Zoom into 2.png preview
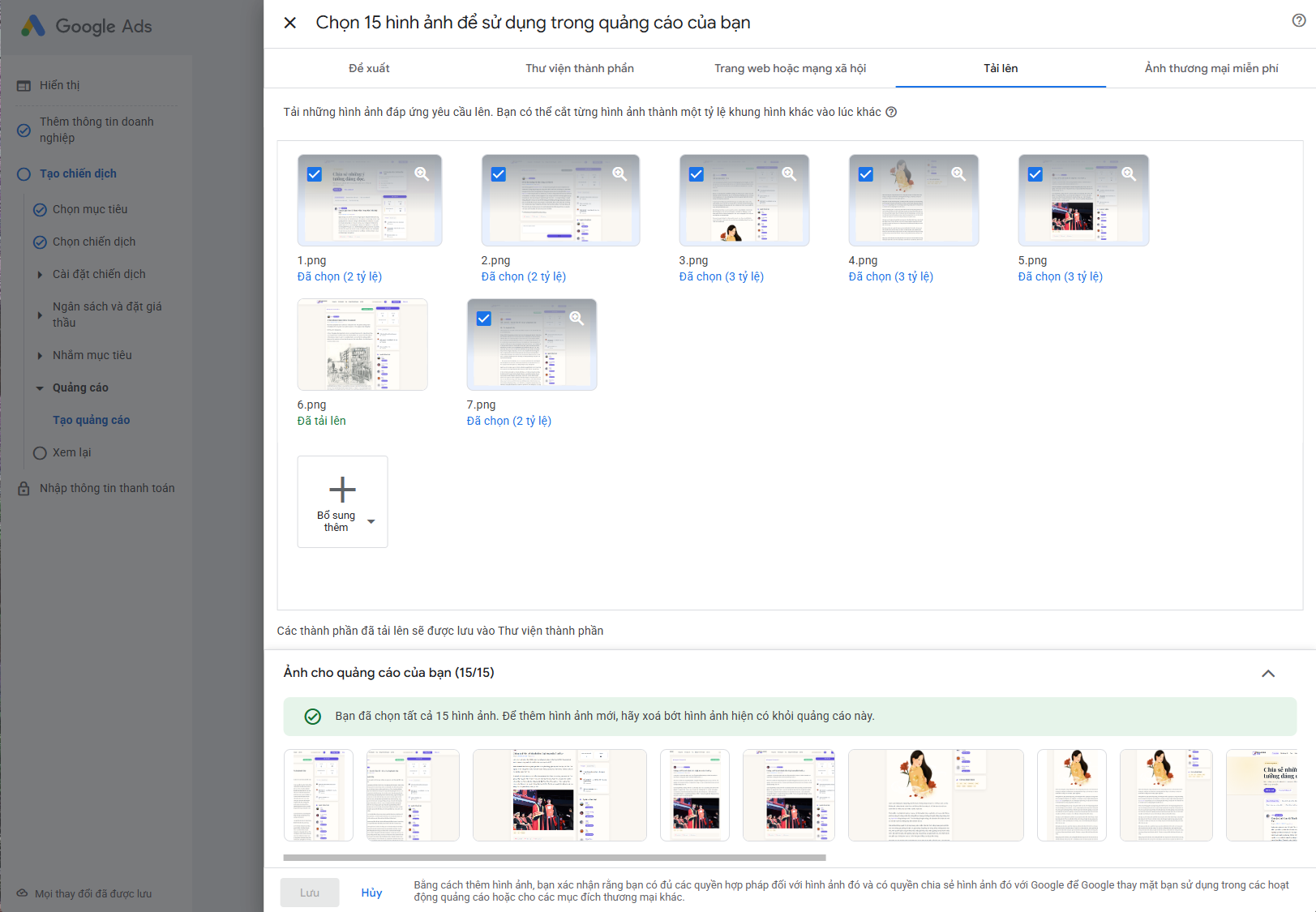Viewport: 1316px width, 912px height. point(619,173)
